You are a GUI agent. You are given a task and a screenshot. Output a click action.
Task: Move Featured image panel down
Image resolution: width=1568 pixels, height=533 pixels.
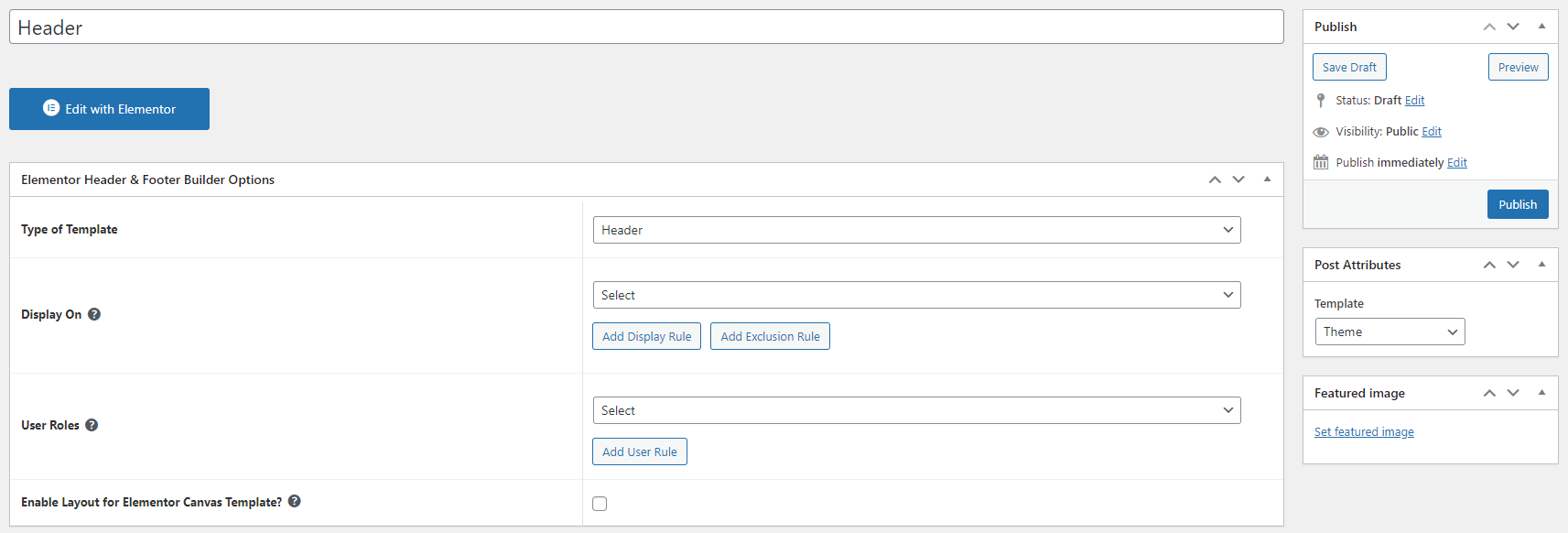1513,393
